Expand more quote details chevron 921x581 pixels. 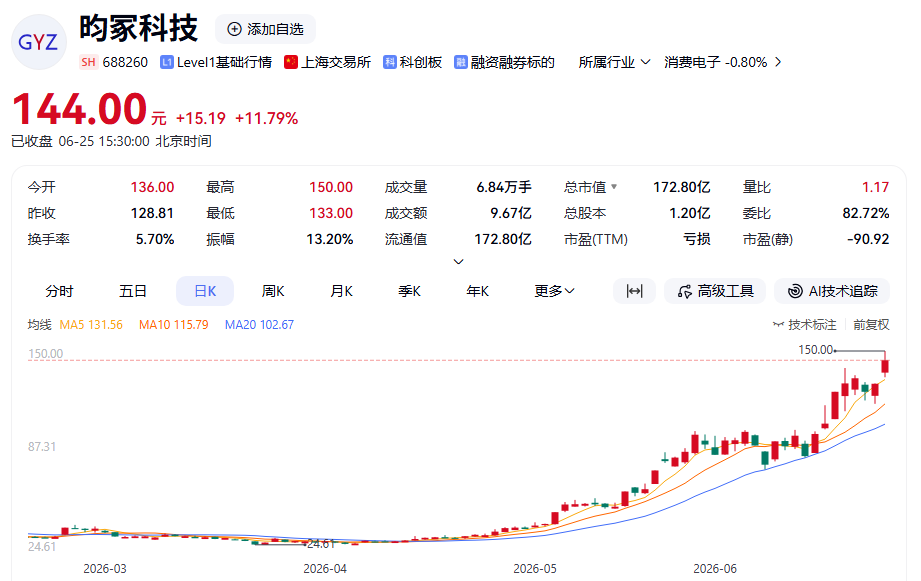[x=459, y=261]
